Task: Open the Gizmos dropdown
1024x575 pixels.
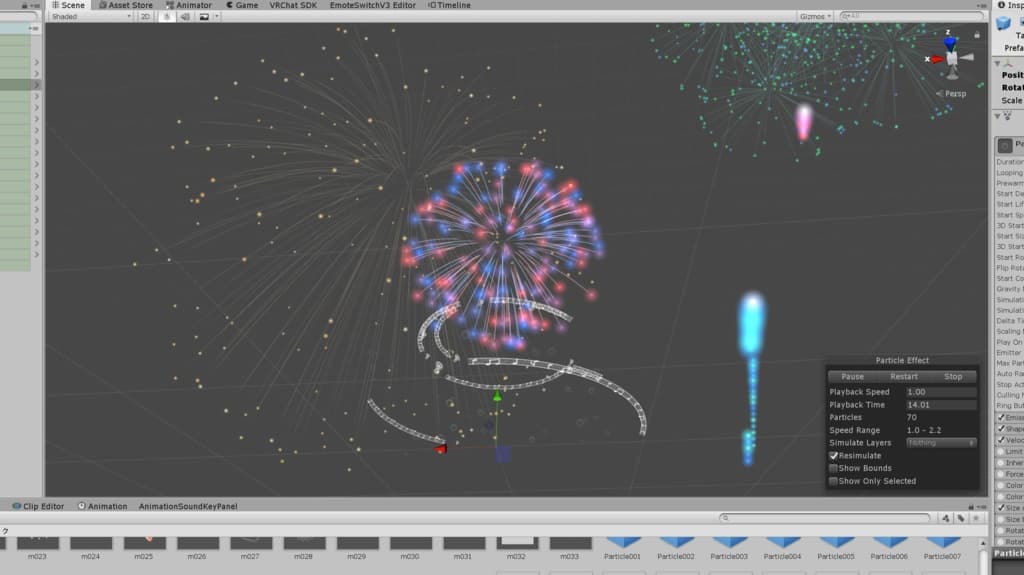Action: tap(814, 16)
